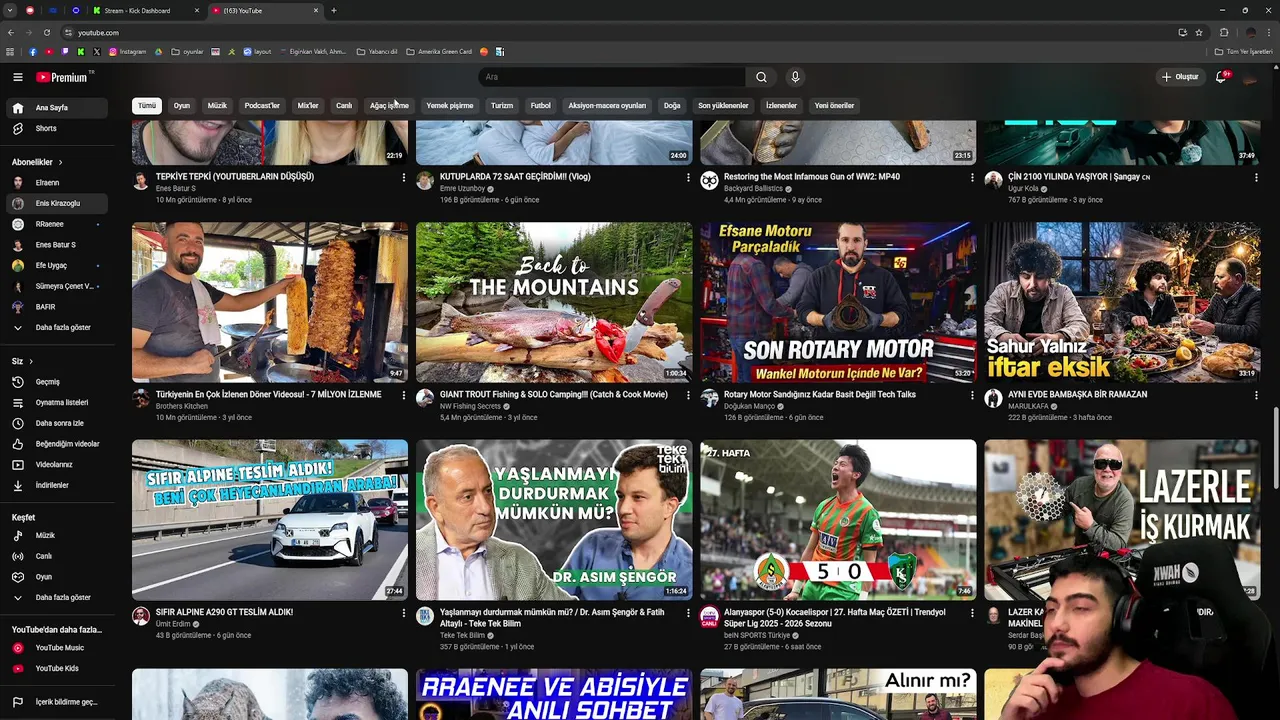Open Tüm Yer İşaretleri bookmarks folder
Viewport: 1280px width, 720px height.
tap(1244, 52)
